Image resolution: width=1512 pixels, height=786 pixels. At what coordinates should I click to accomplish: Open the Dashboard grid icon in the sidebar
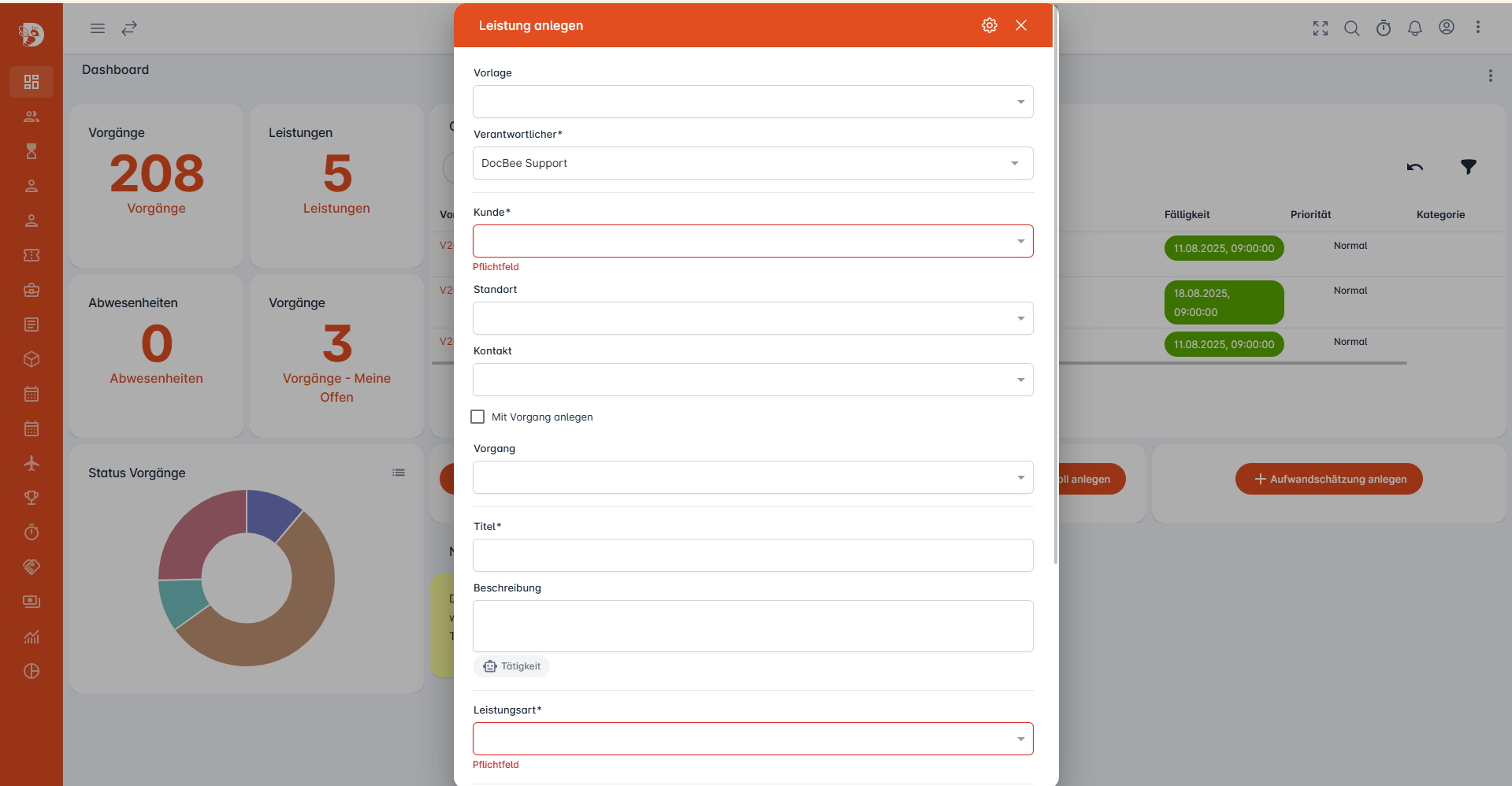[x=32, y=82]
